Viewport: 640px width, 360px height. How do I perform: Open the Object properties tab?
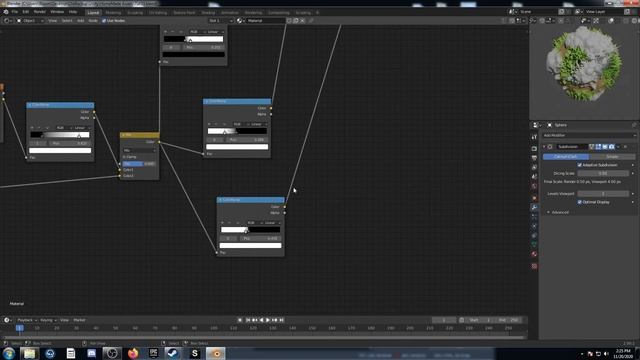coord(534,198)
